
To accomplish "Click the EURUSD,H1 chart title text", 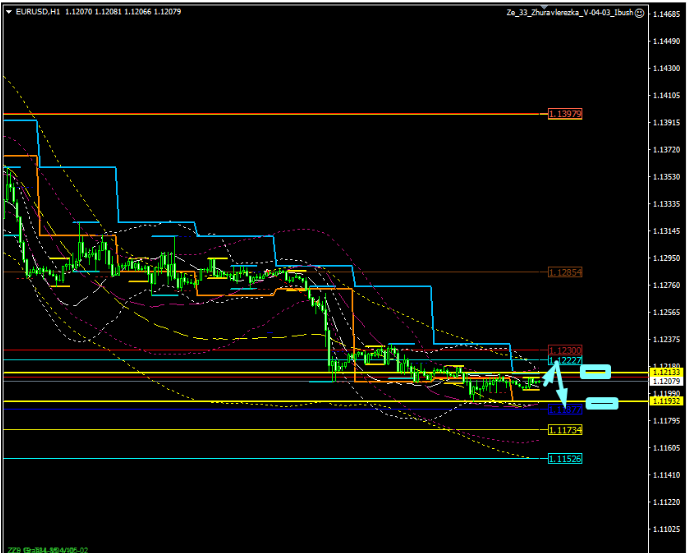I will tap(38, 13).
